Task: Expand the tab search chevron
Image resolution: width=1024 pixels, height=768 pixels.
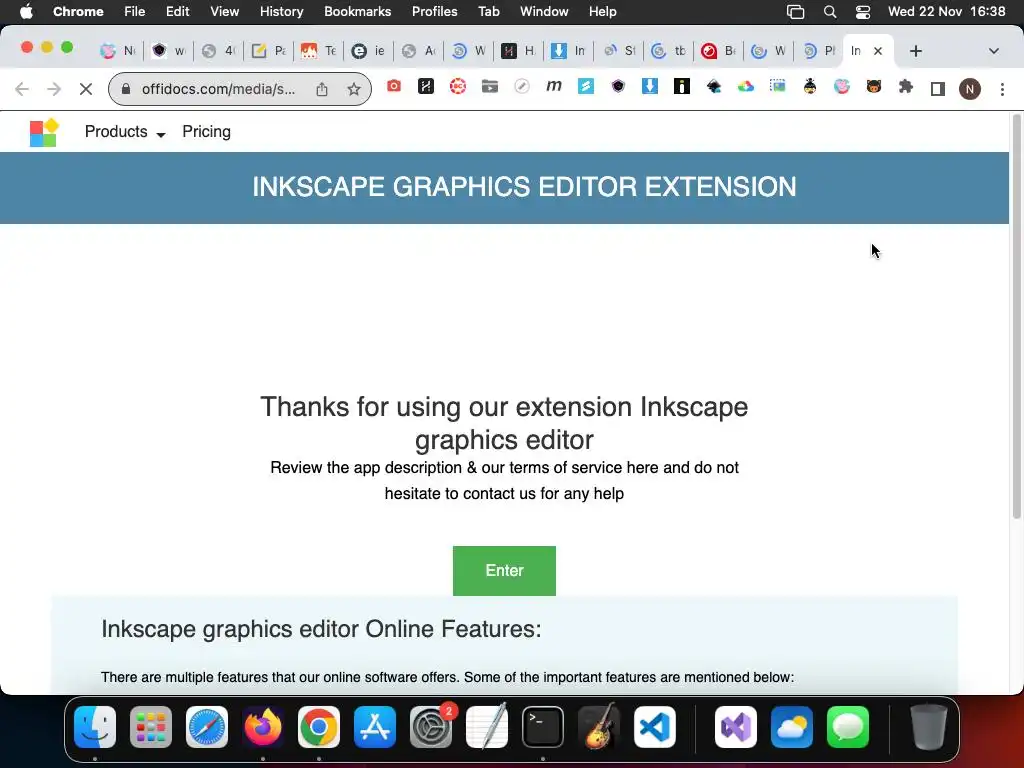Action: point(994,51)
